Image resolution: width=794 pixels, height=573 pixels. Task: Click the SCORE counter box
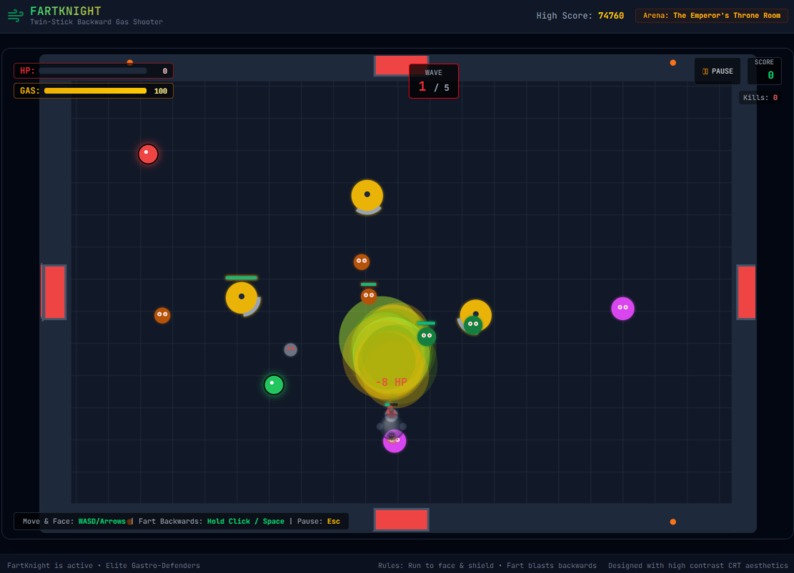(x=764, y=70)
